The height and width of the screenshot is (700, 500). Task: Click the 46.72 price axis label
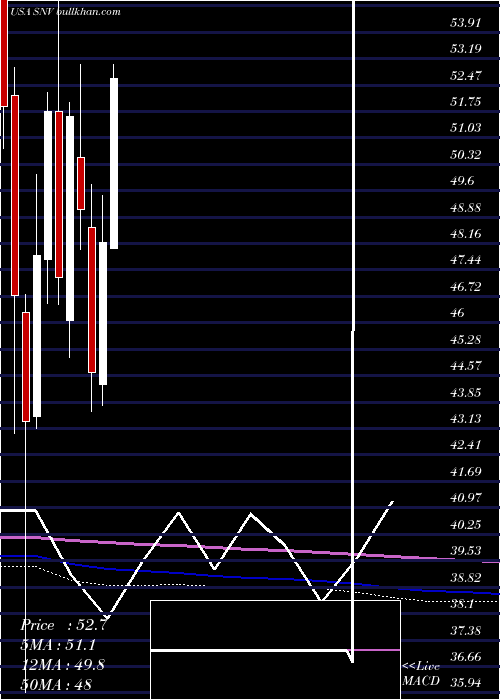point(466,287)
